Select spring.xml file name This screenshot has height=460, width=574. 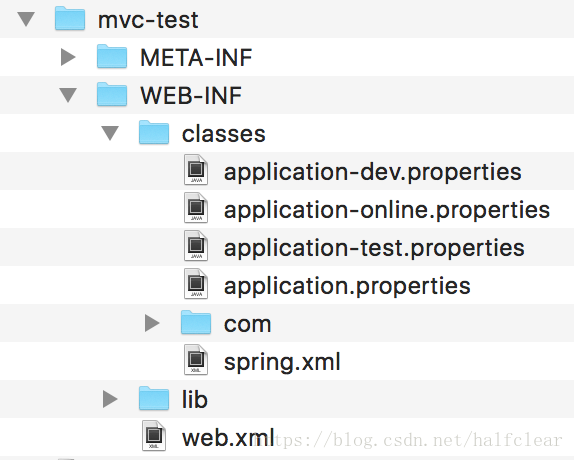(282, 362)
